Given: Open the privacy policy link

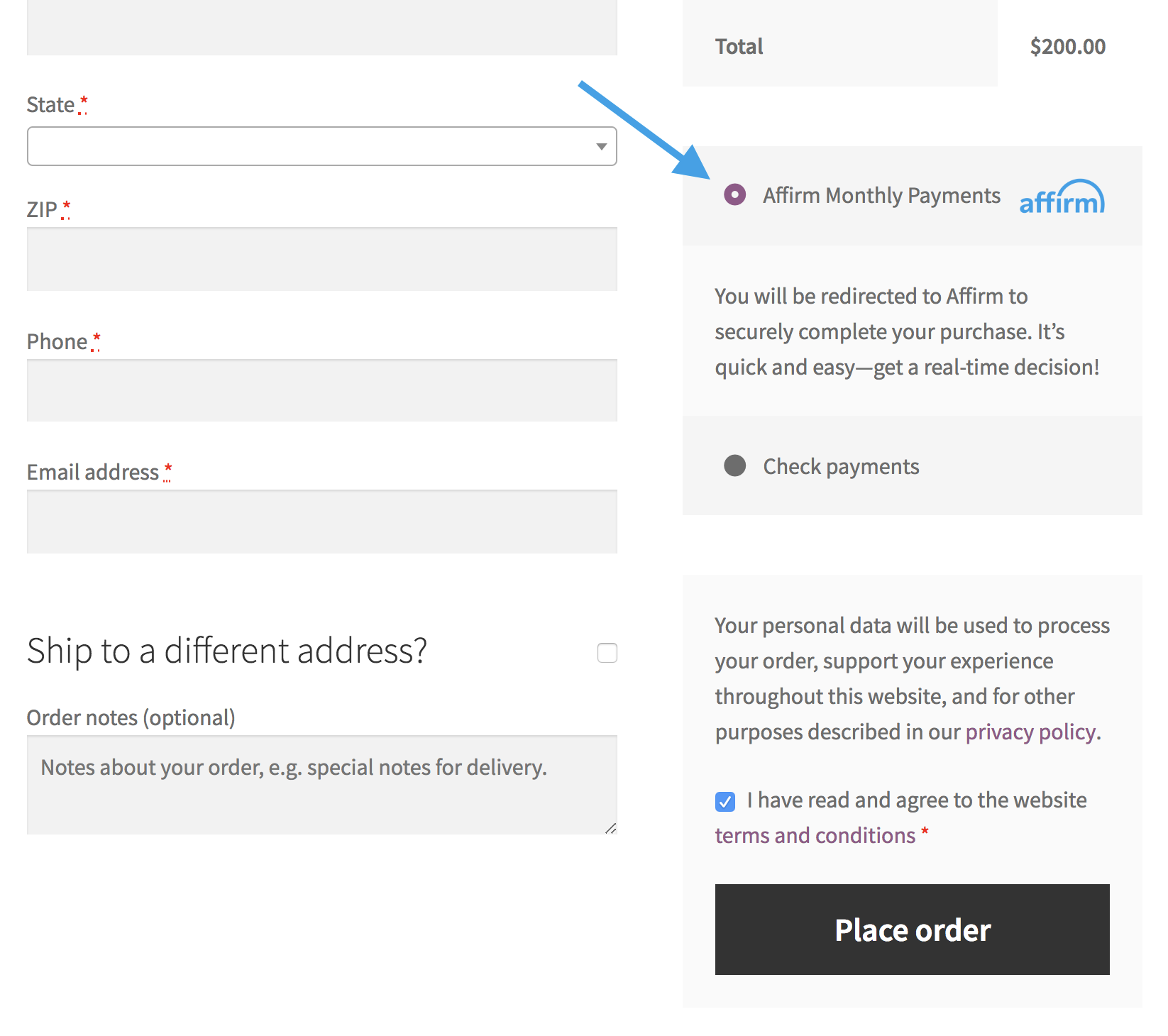Looking at the screenshot, I should coord(1031,732).
